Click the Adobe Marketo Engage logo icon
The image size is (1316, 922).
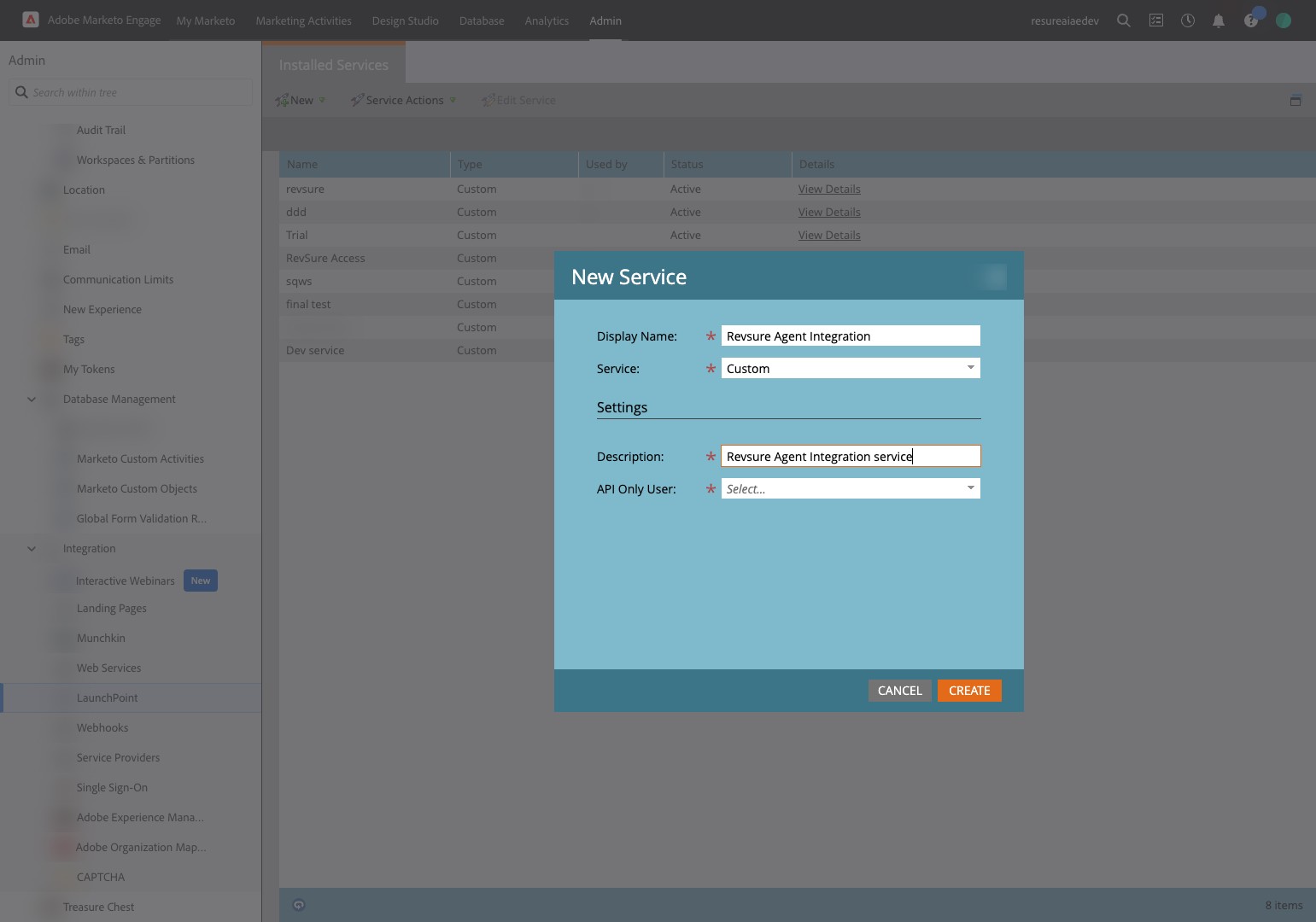point(30,20)
